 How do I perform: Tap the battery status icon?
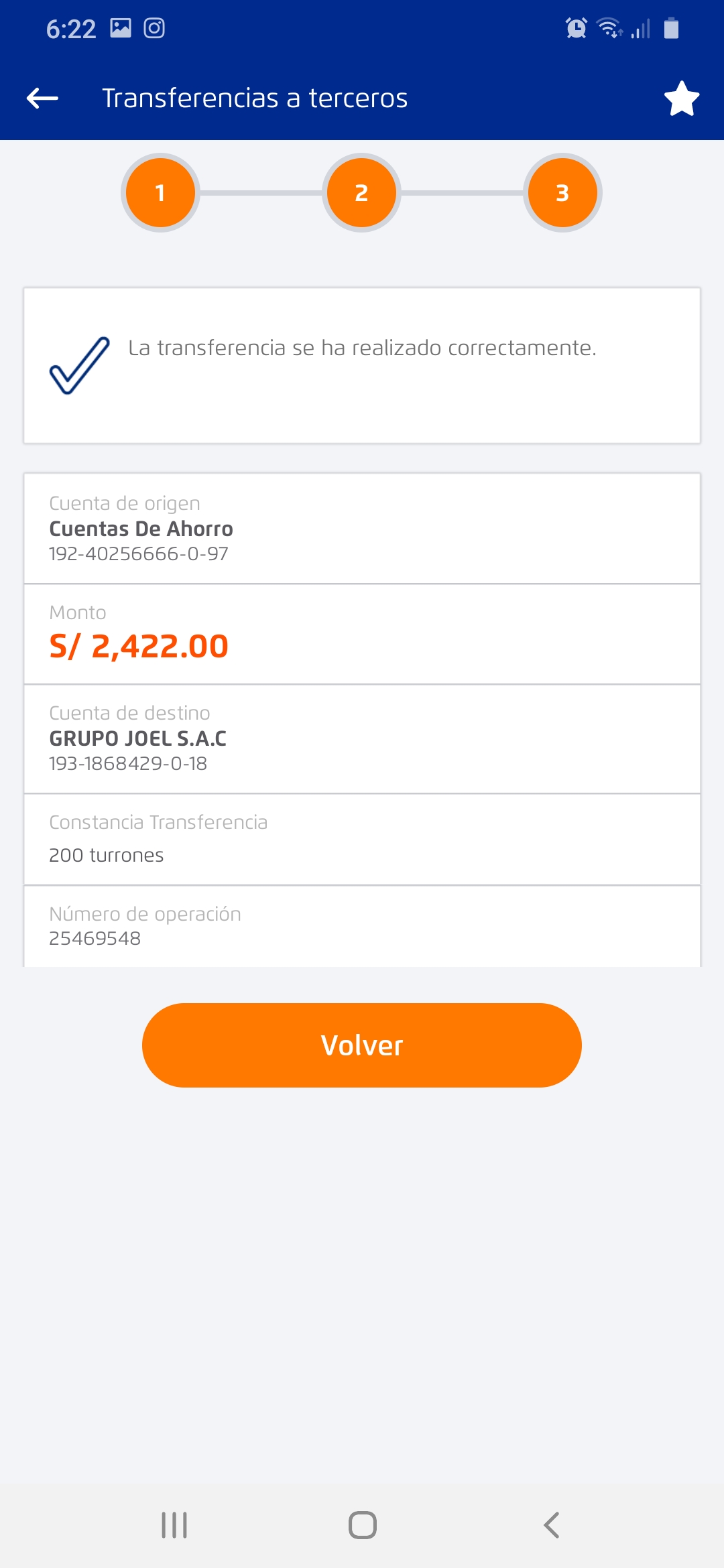(x=671, y=28)
